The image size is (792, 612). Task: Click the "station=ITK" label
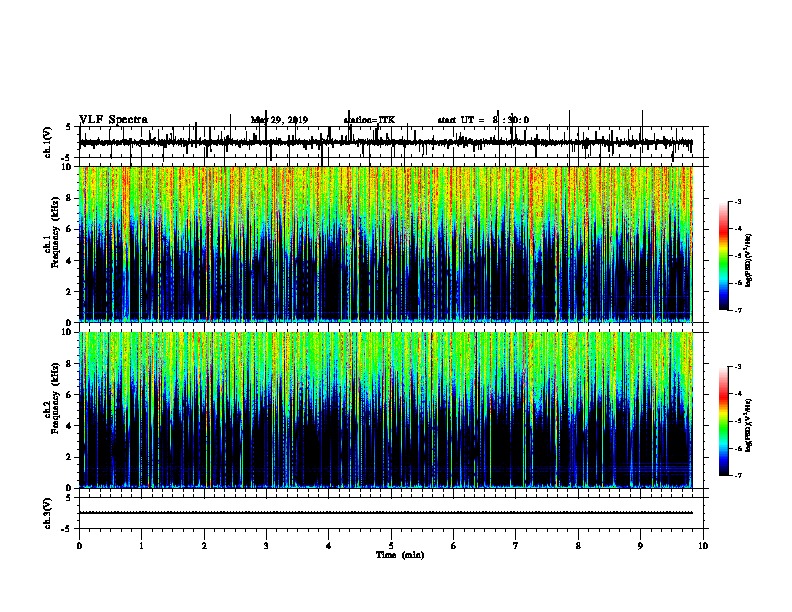(369, 120)
